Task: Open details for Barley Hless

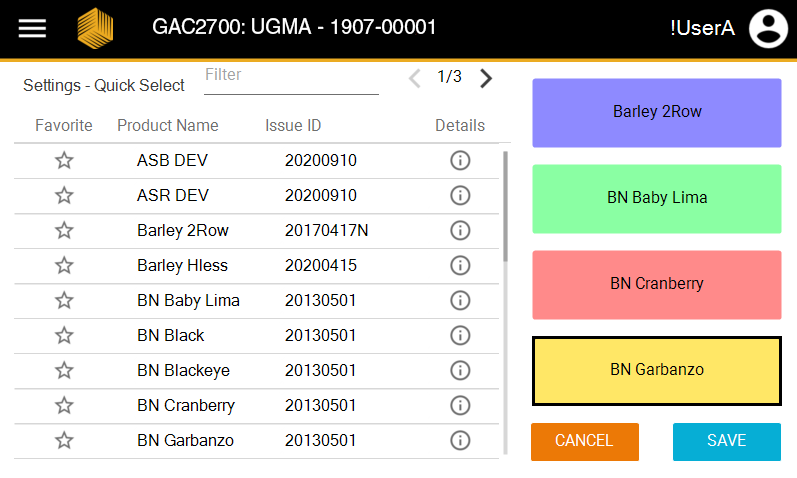Action: pyautogui.click(x=460, y=266)
